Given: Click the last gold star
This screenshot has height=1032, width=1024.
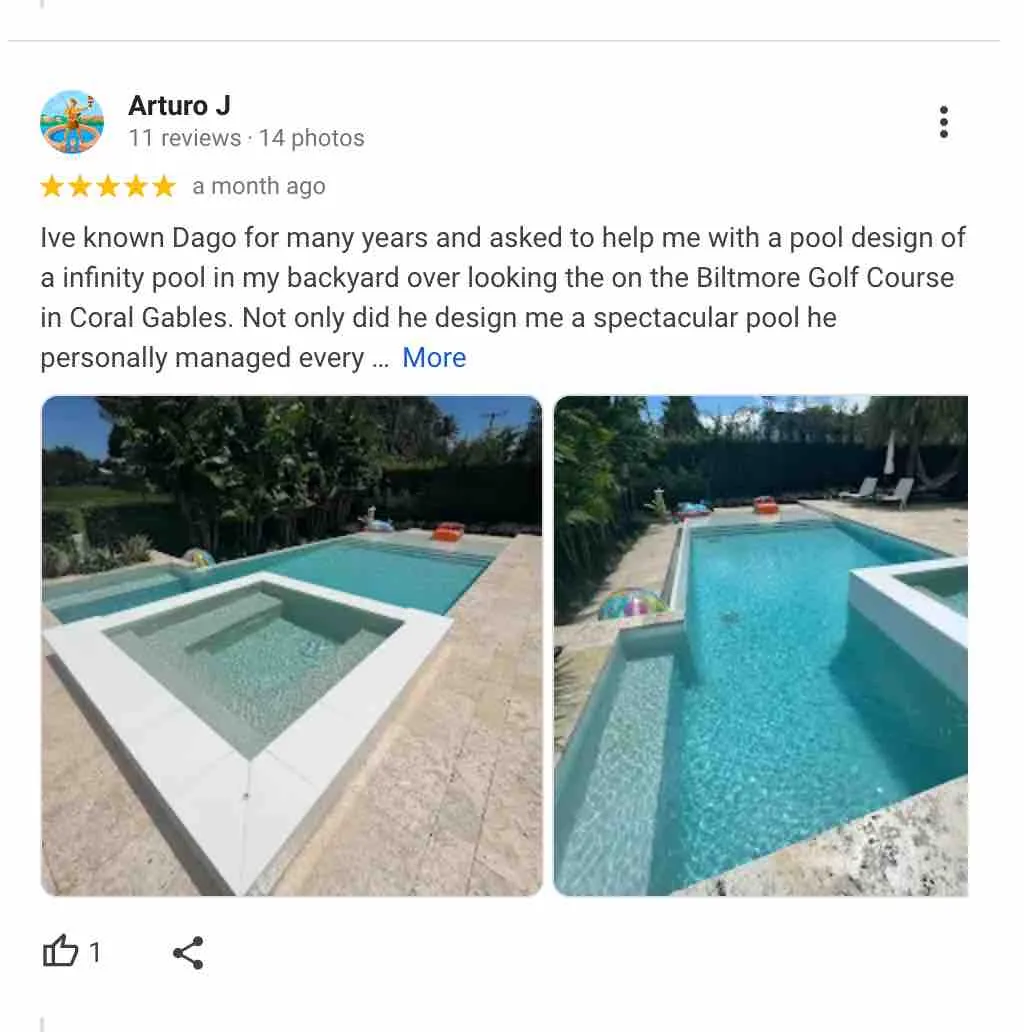Looking at the screenshot, I should pyautogui.click(x=164, y=187).
